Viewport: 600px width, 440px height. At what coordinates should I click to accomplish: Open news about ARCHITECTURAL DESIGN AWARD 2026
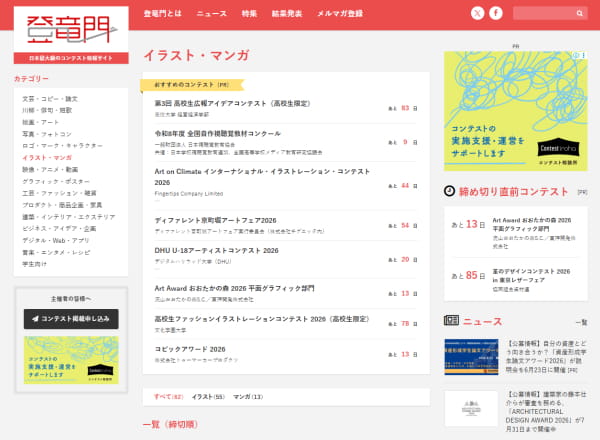[546, 412]
